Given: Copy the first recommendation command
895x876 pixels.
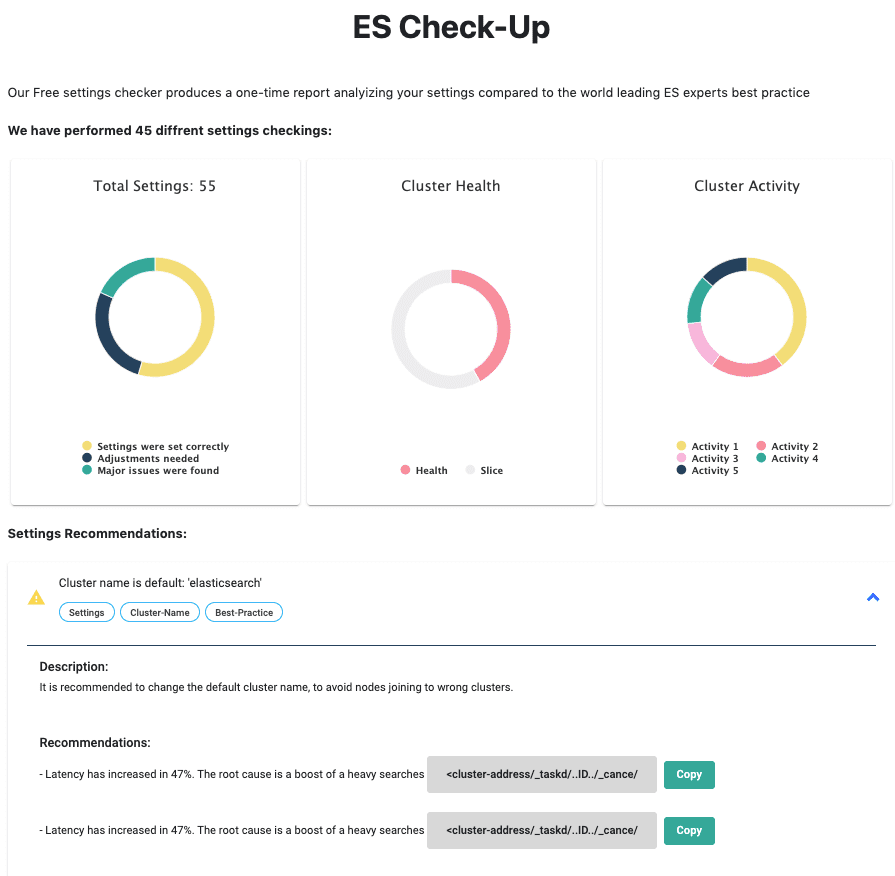Looking at the screenshot, I should (689, 774).
